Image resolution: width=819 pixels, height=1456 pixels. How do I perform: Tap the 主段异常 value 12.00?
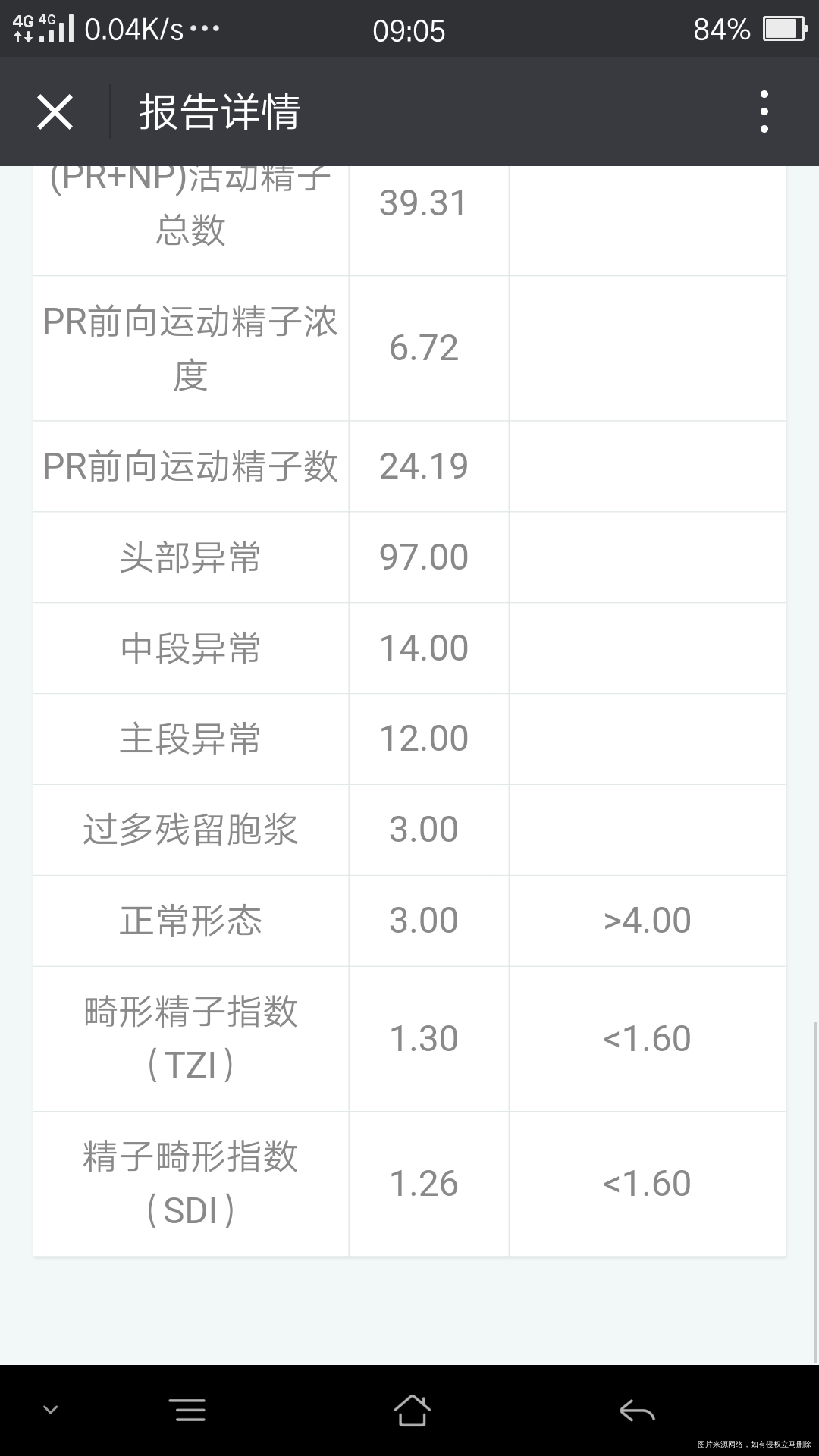point(424,739)
